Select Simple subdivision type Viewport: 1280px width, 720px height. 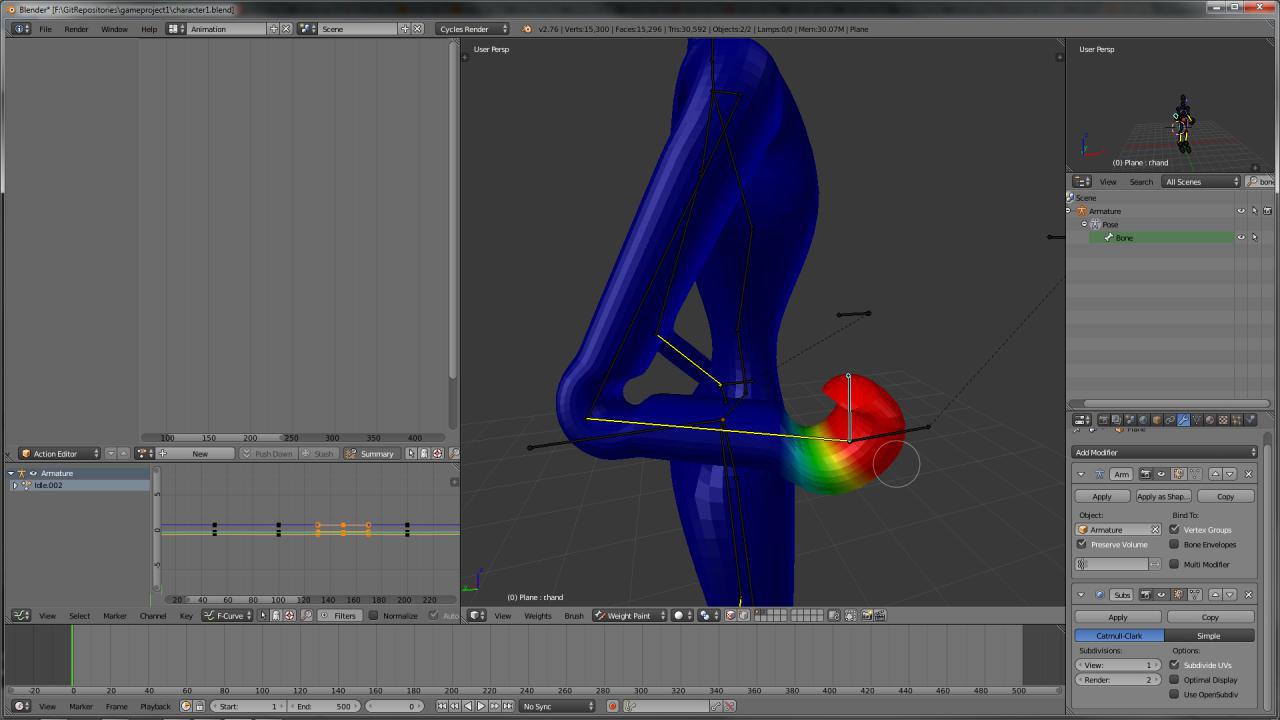[1210, 636]
